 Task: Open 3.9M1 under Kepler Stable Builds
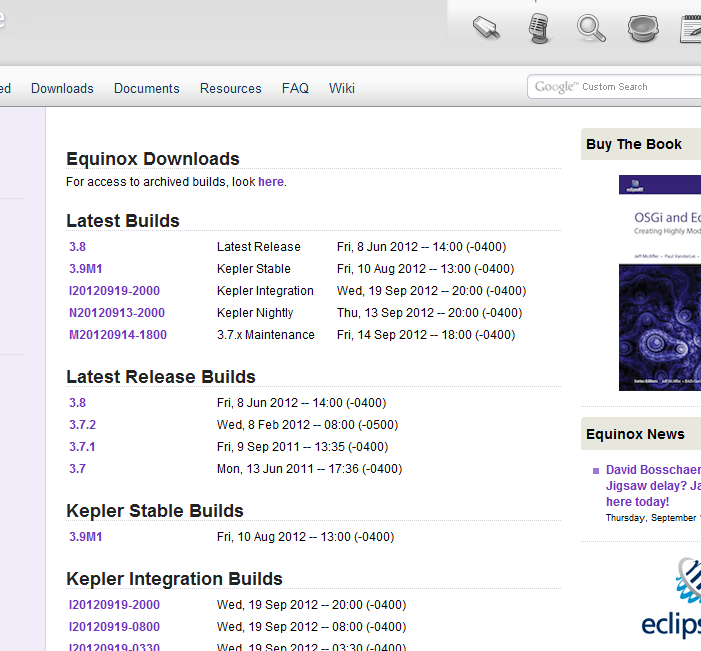click(x=85, y=537)
